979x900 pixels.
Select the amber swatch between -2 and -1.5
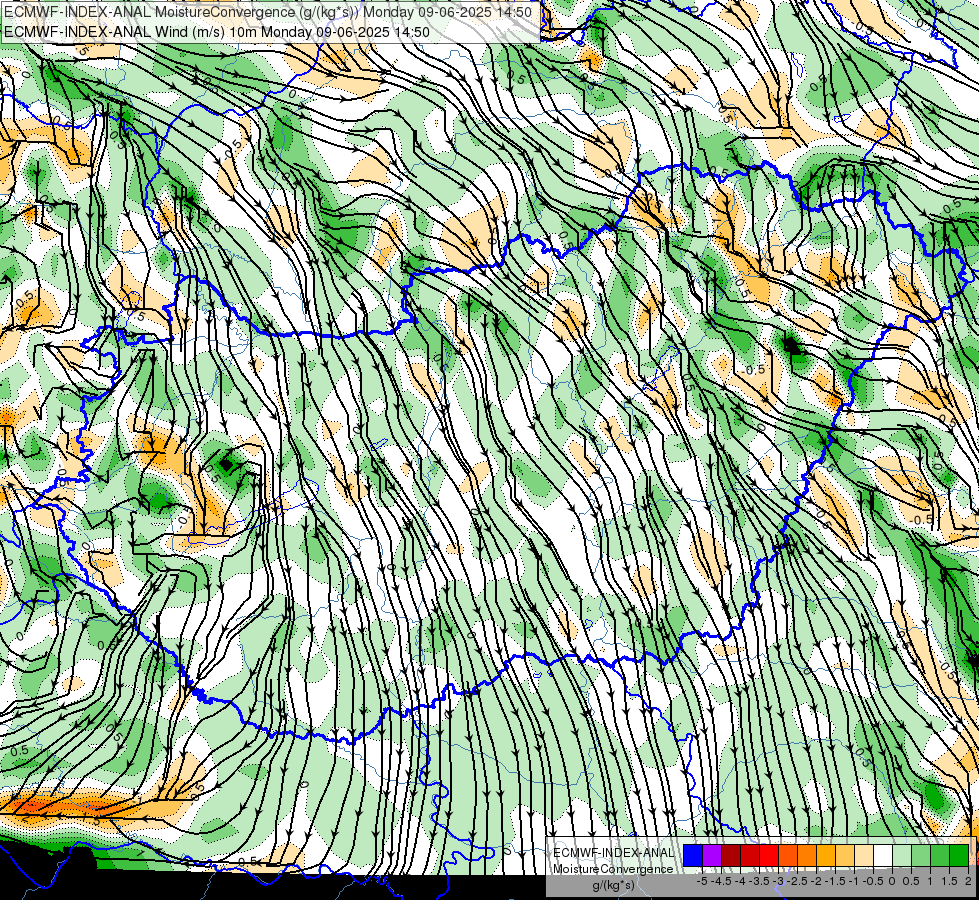[826, 856]
